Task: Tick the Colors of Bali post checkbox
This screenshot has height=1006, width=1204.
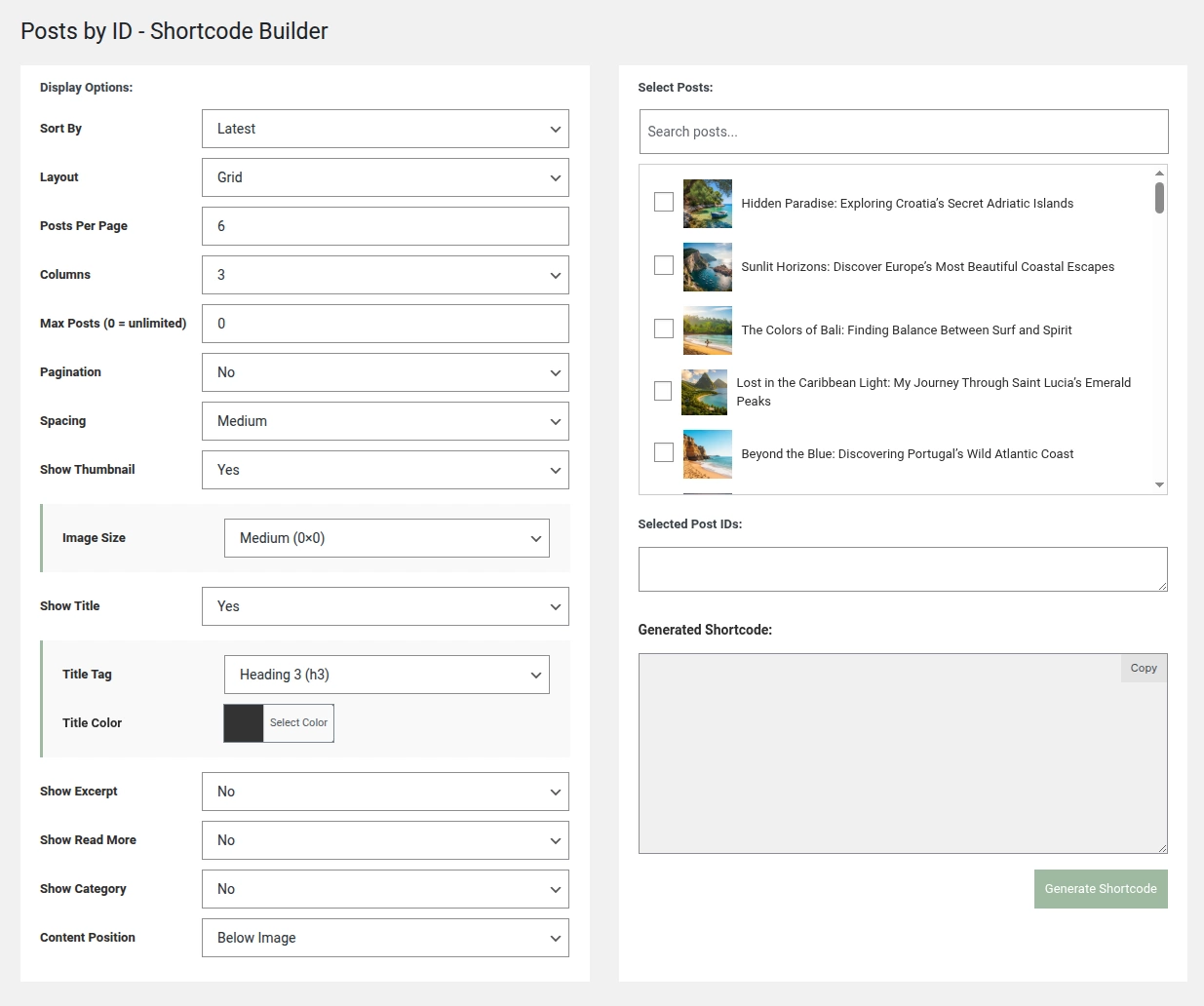Action: [x=664, y=329]
